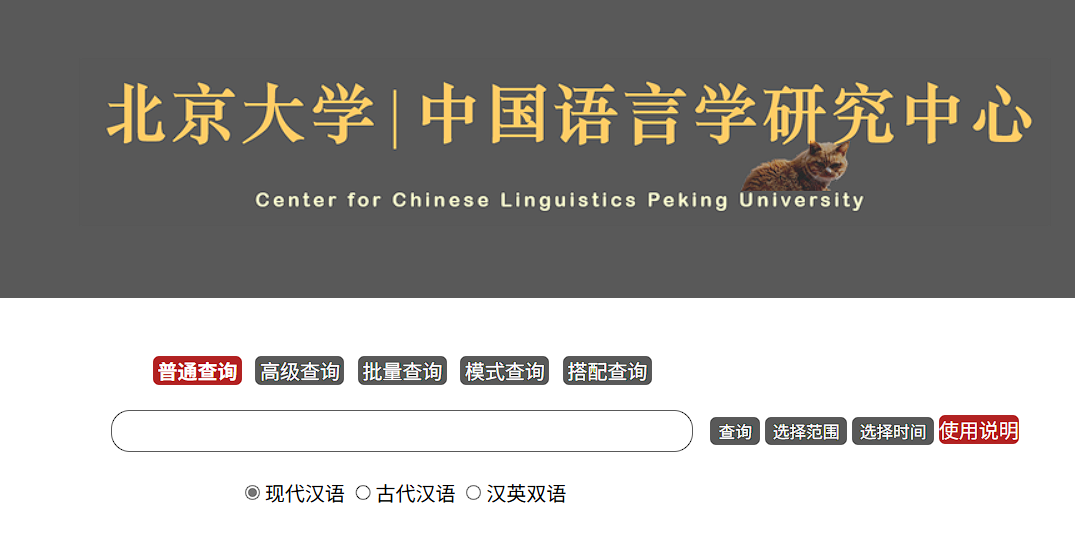1075x547 pixels.
Task: Choose the 古代汉语 radio button
Action: coord(363,493)
